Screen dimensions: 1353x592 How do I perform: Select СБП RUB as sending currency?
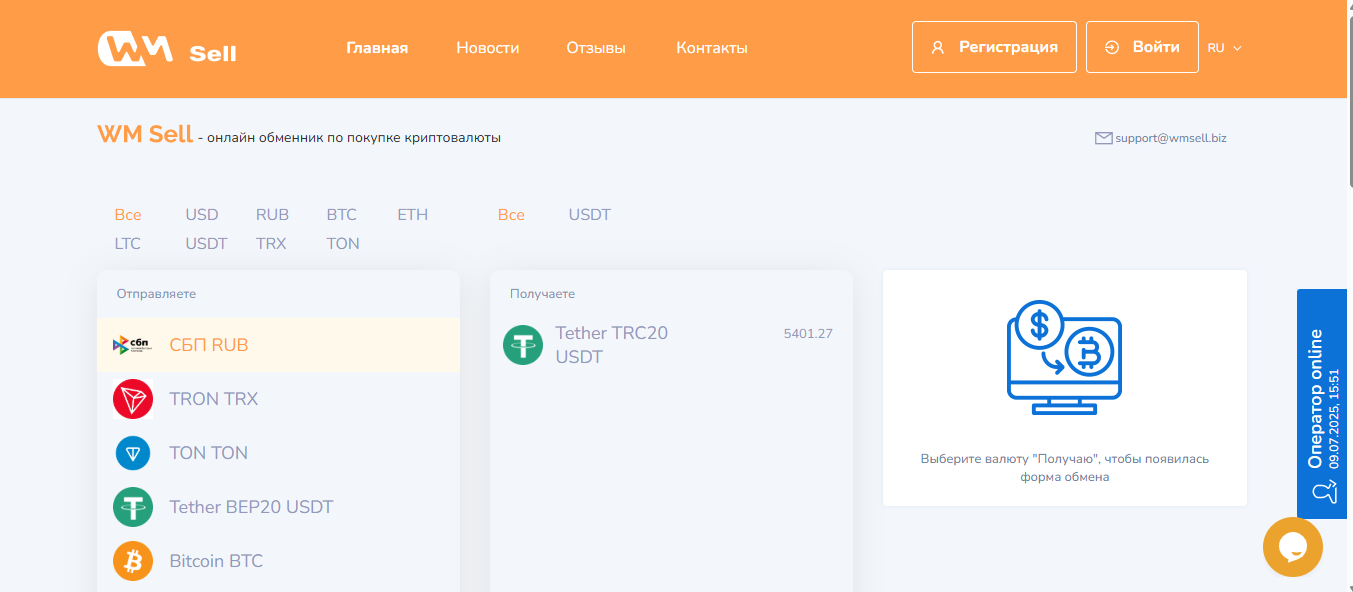(x=278, y=345)
